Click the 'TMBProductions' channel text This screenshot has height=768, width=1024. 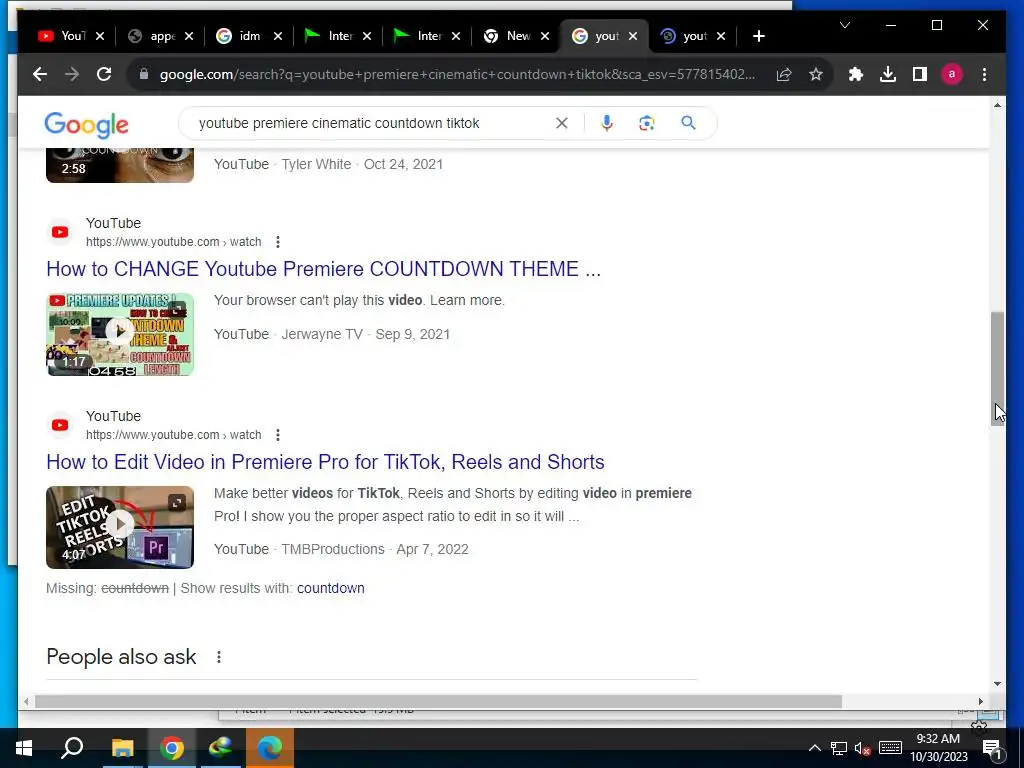[333, 549]
